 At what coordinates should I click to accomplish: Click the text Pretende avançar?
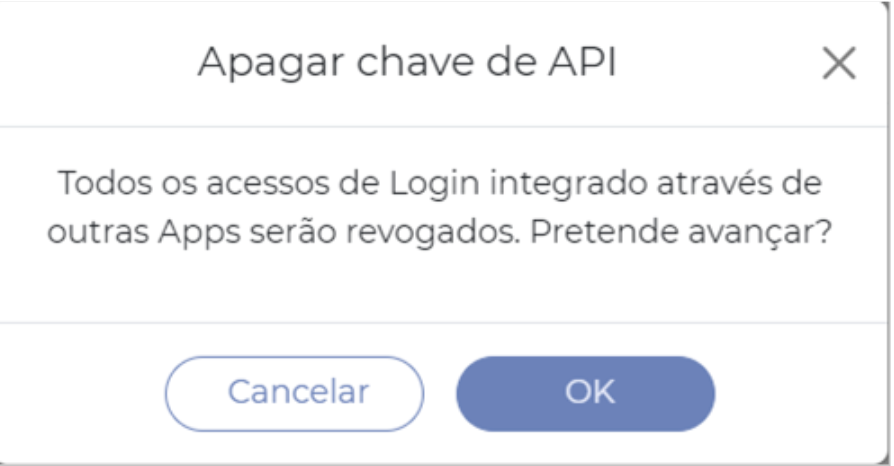681,232
